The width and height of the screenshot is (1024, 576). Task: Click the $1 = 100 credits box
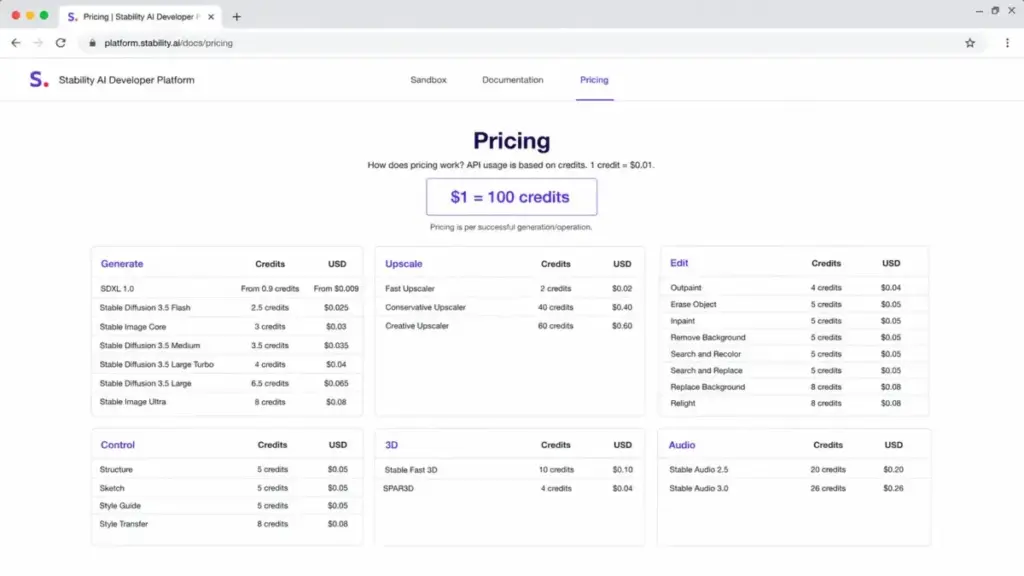pyautogui.click(x=511, y=197)
